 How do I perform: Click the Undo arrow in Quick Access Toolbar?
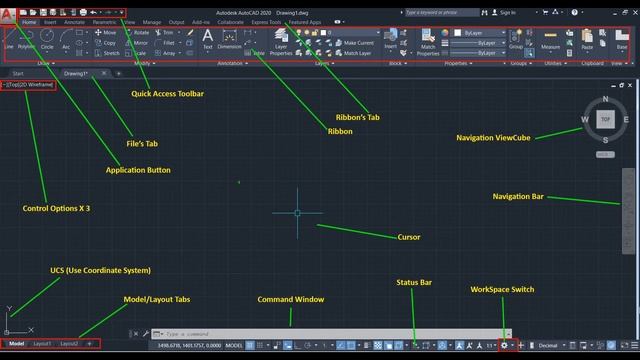click(93, 13)
